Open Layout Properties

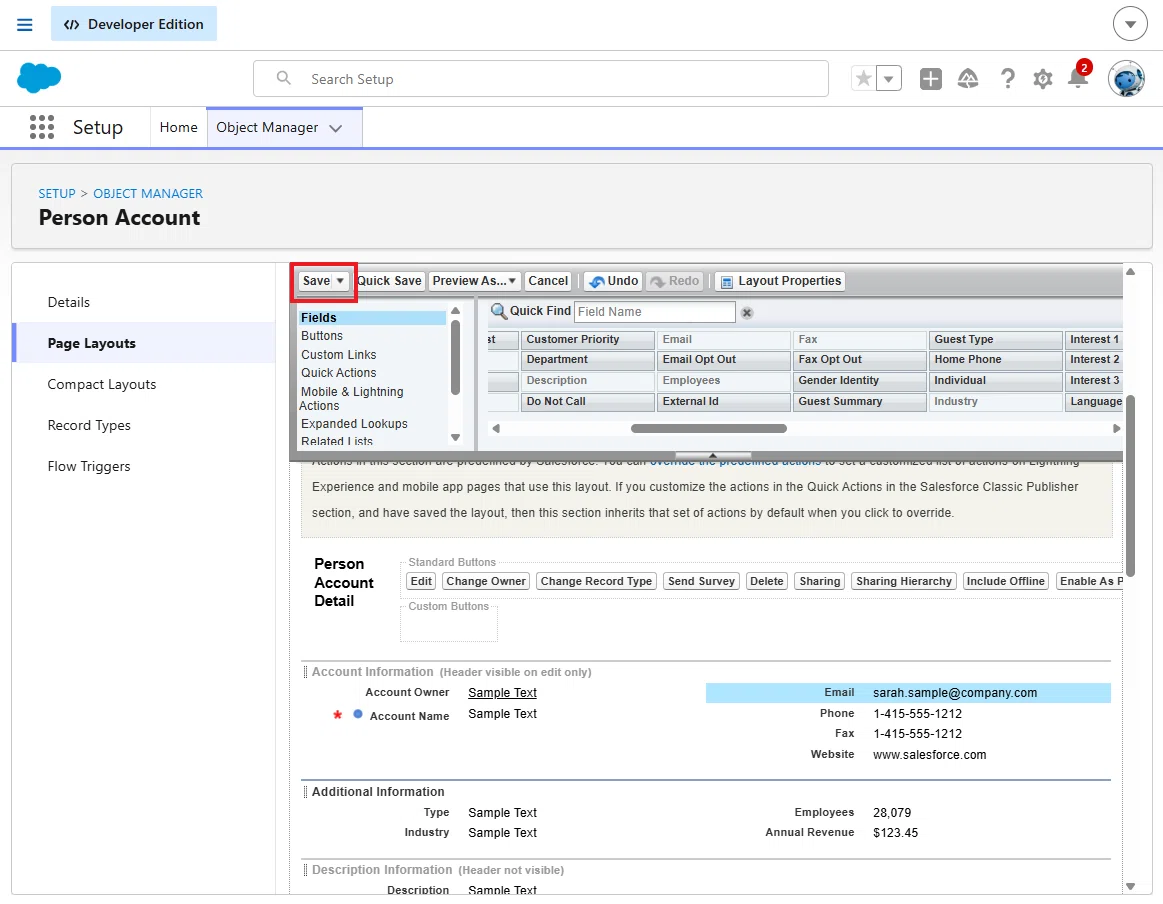coord(780,281)
